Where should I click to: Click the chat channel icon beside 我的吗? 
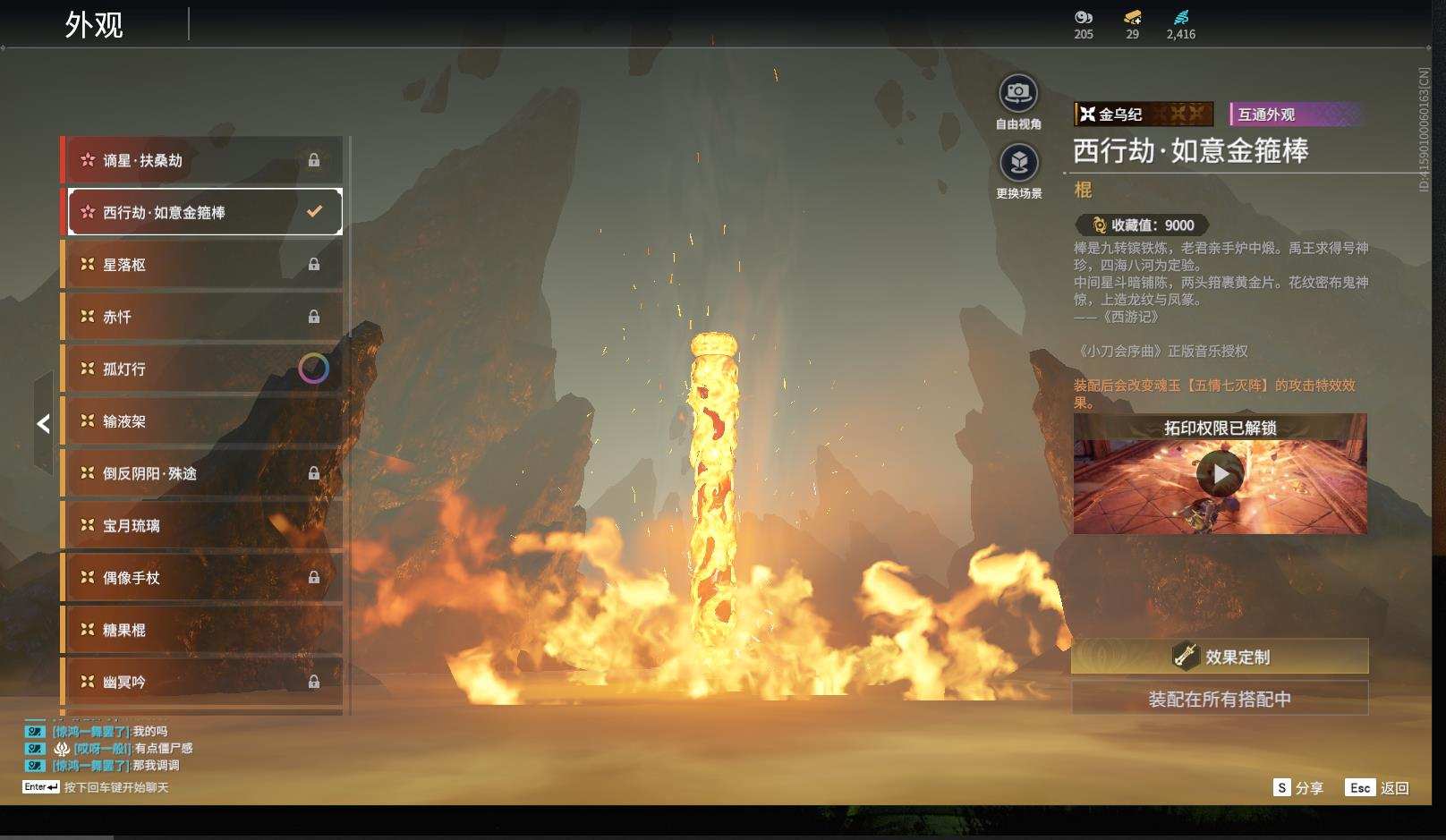[35, 732]
